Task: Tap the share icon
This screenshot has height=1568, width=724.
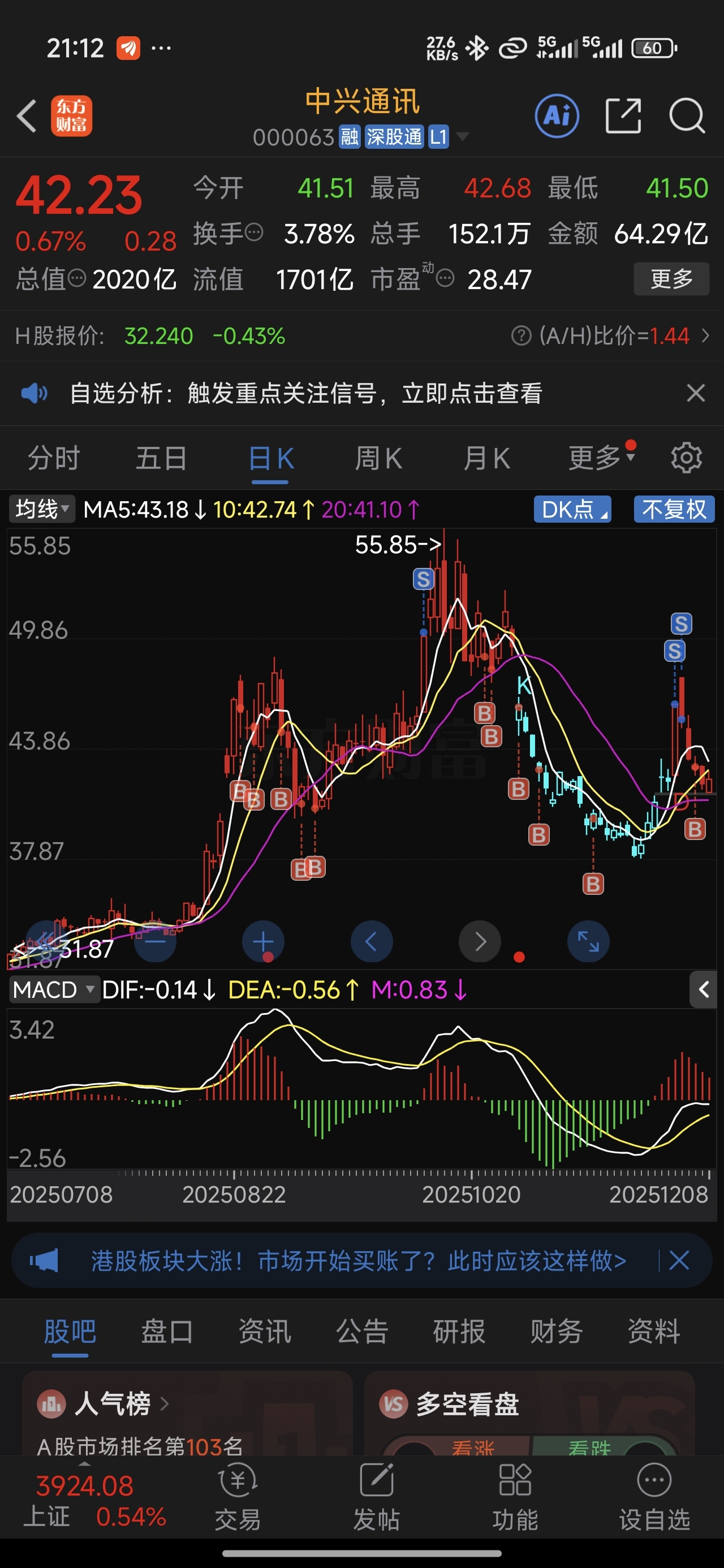Action: point(623,115)
